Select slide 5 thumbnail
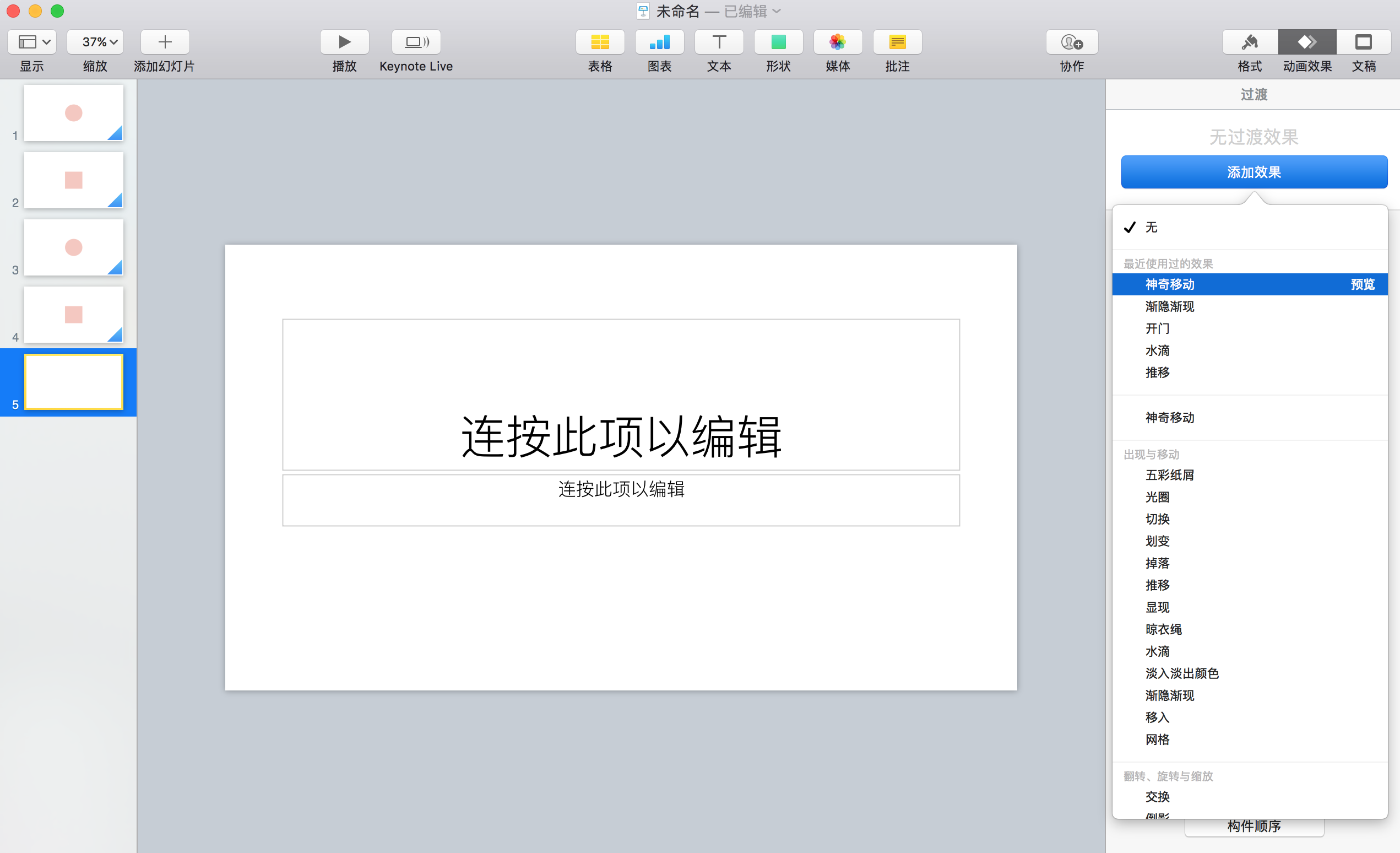 point(73,381)
